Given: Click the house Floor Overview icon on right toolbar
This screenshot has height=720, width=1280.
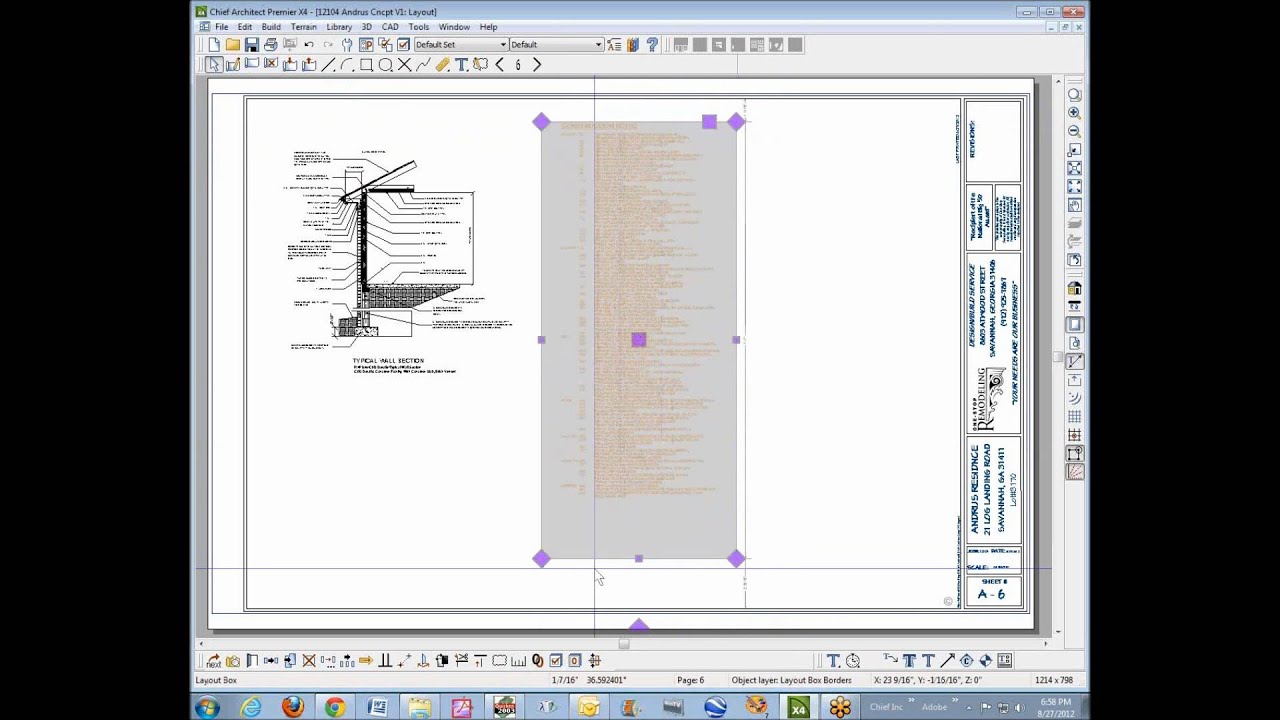Looking at the screenshot, I should tap(1074, 289).
